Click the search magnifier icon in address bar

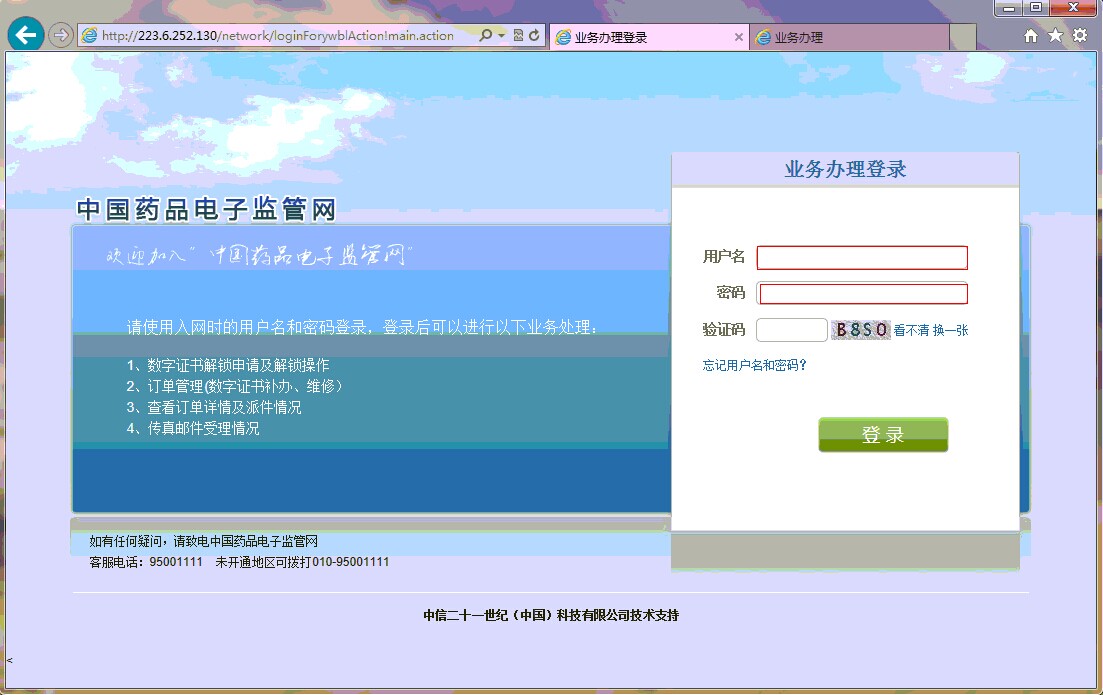pos(485,35)
